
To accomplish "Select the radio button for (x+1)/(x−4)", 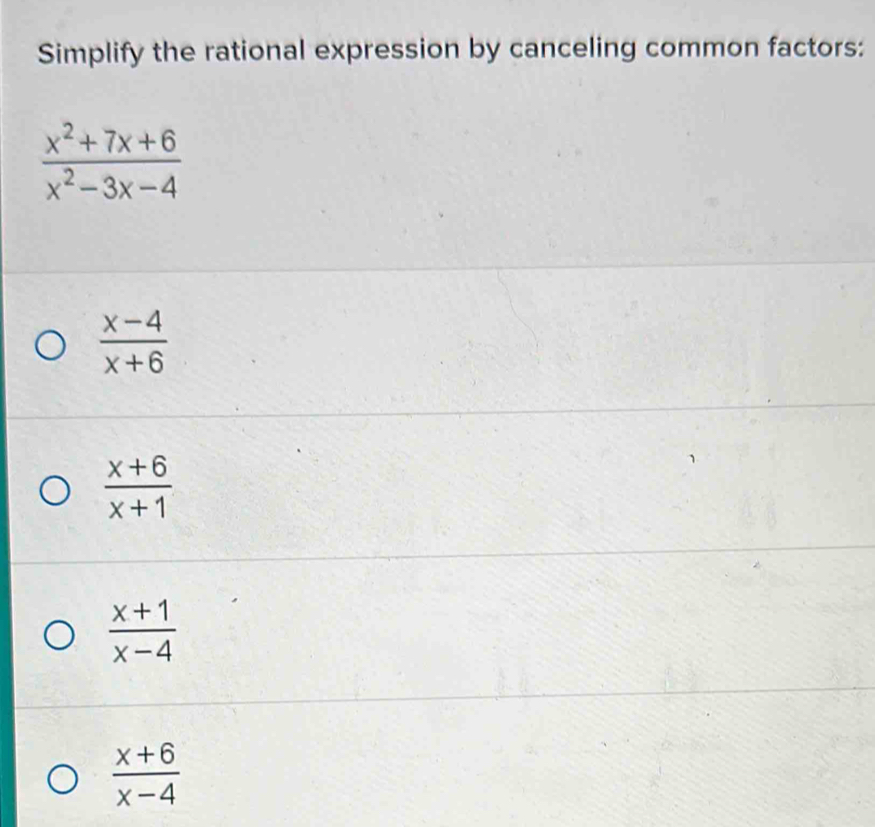I will tap(59, 631).
